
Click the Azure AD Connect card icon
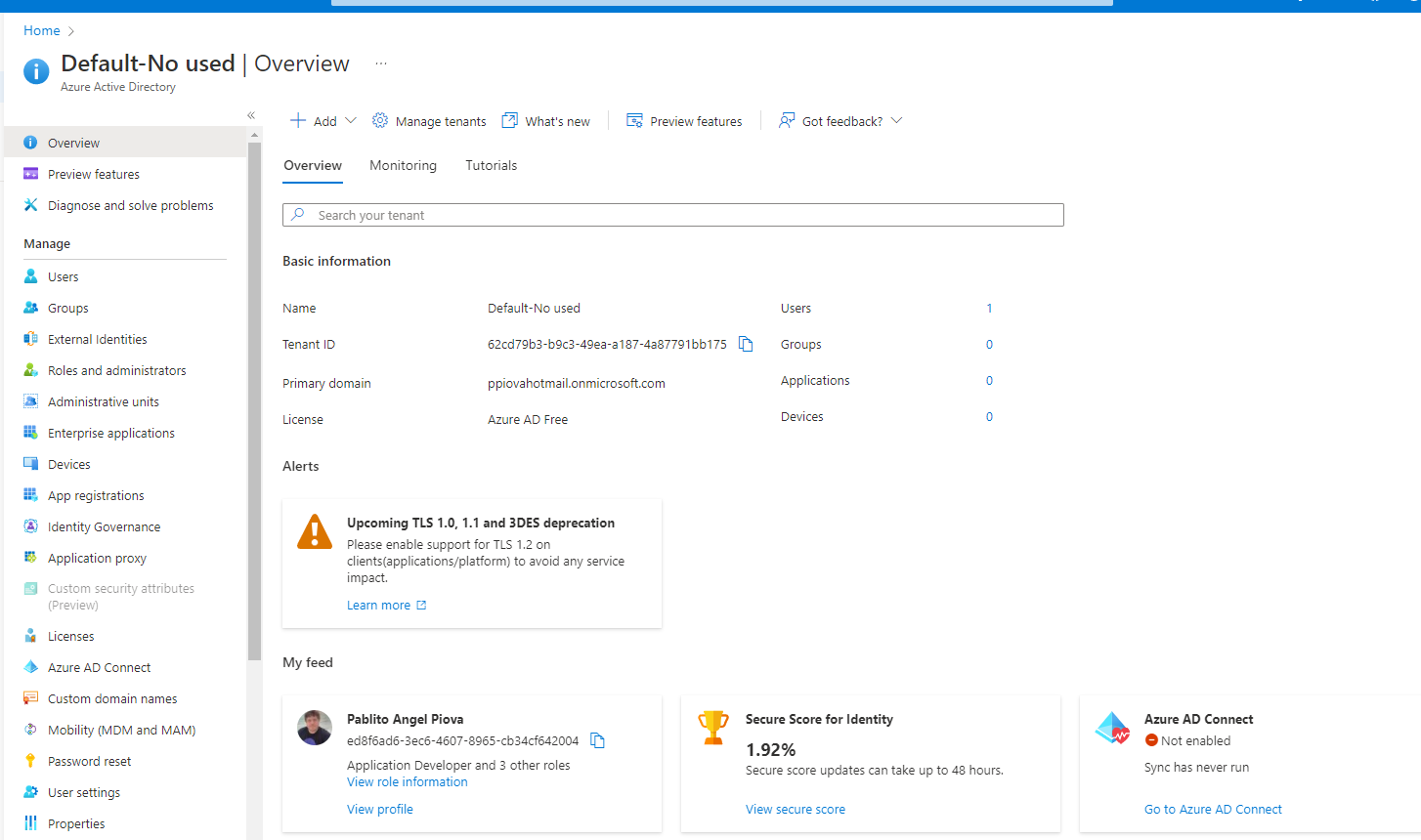pos(1112,728)
